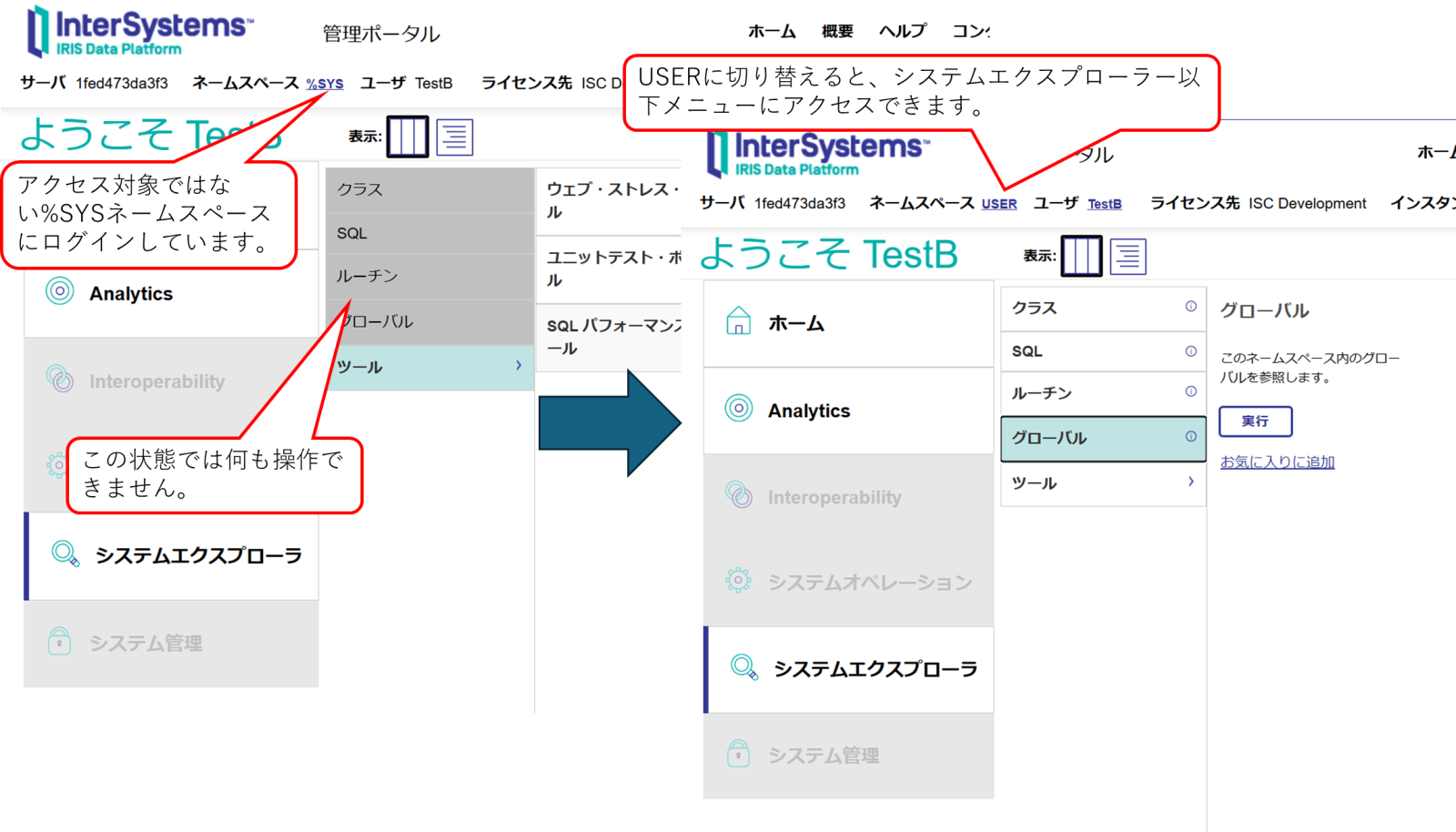Click the 実行 button
Screen dimensions: 1456x832
click(1256, 421)
